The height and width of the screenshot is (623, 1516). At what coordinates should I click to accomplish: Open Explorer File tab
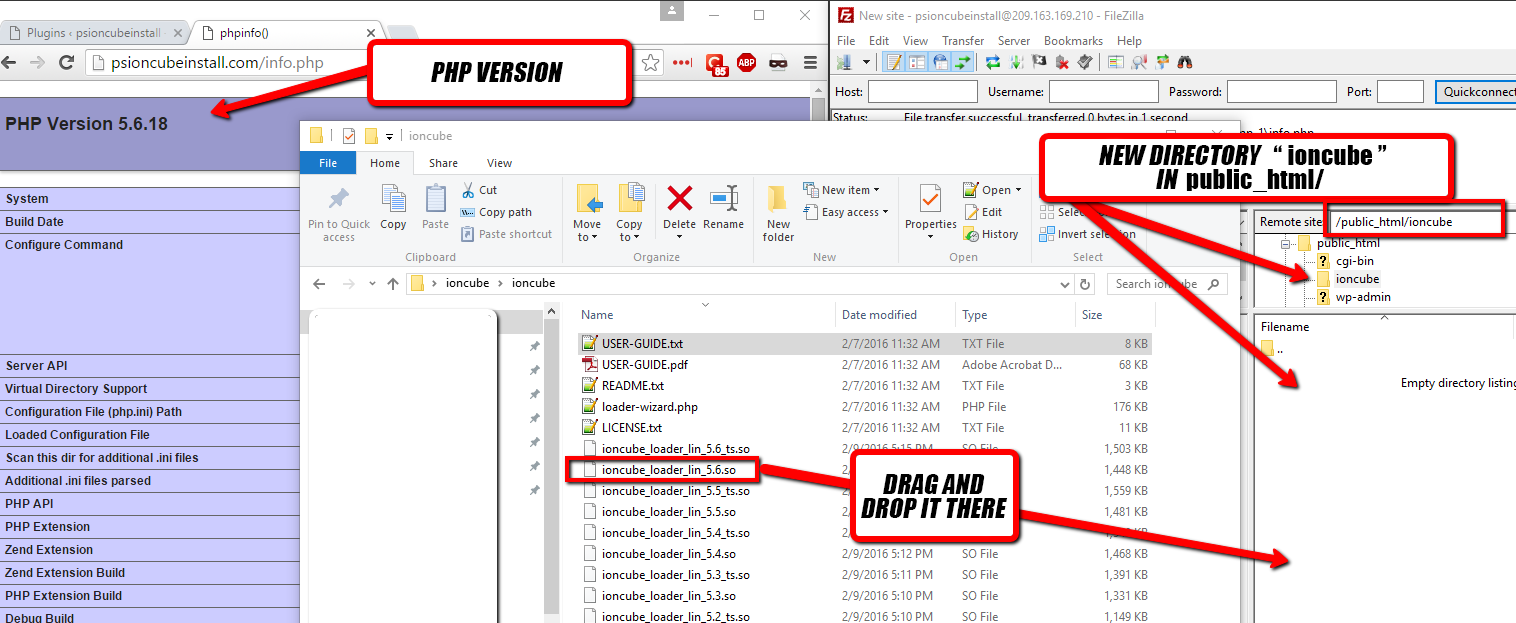tap(327, 163)
